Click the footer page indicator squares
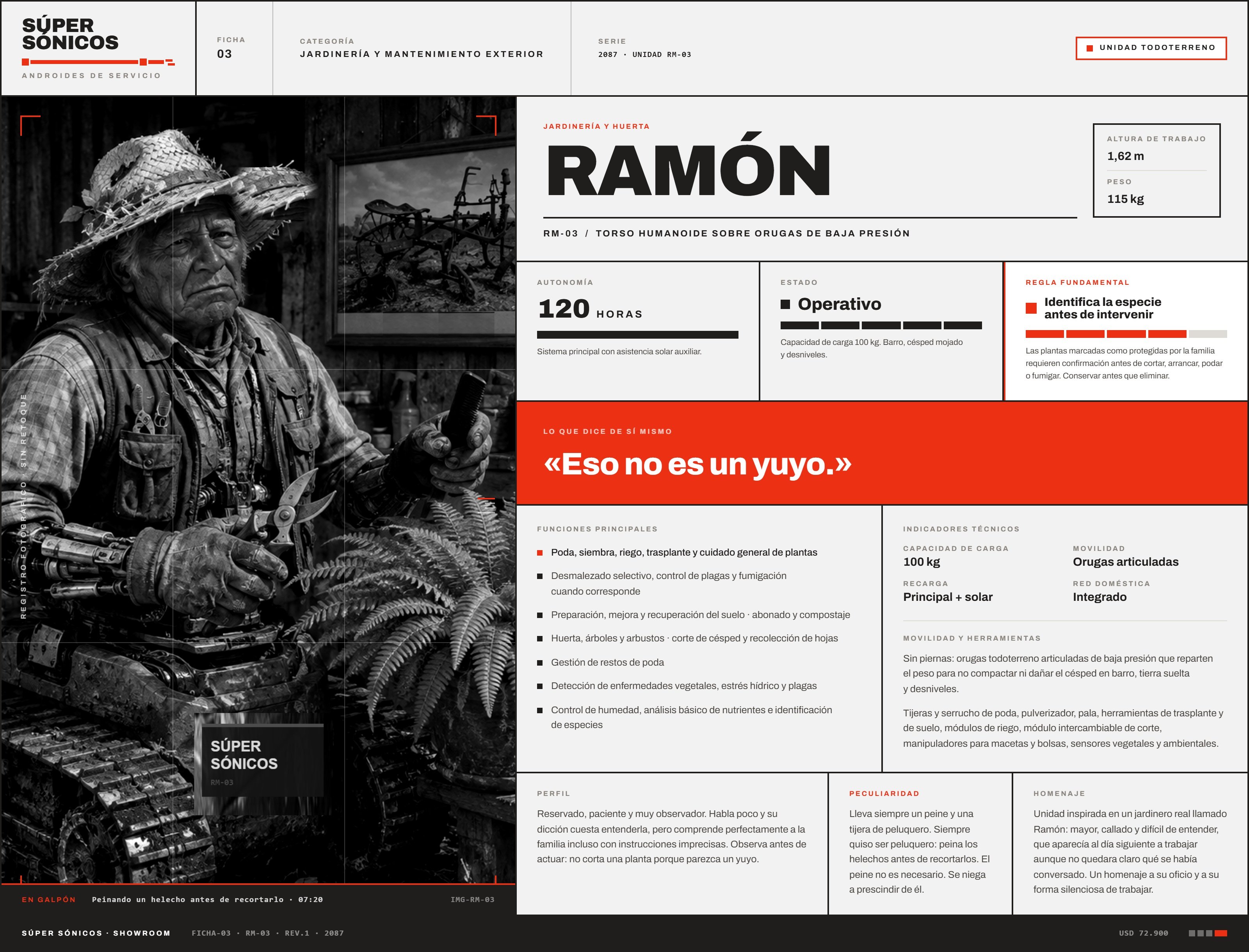 [1208, 933]
